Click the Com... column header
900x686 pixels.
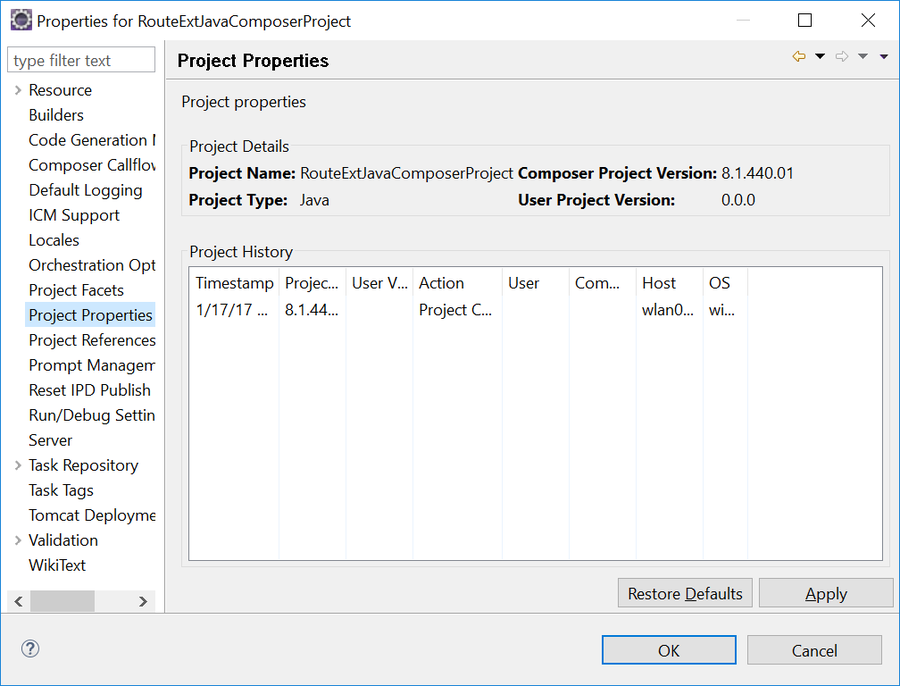point(603,283)
